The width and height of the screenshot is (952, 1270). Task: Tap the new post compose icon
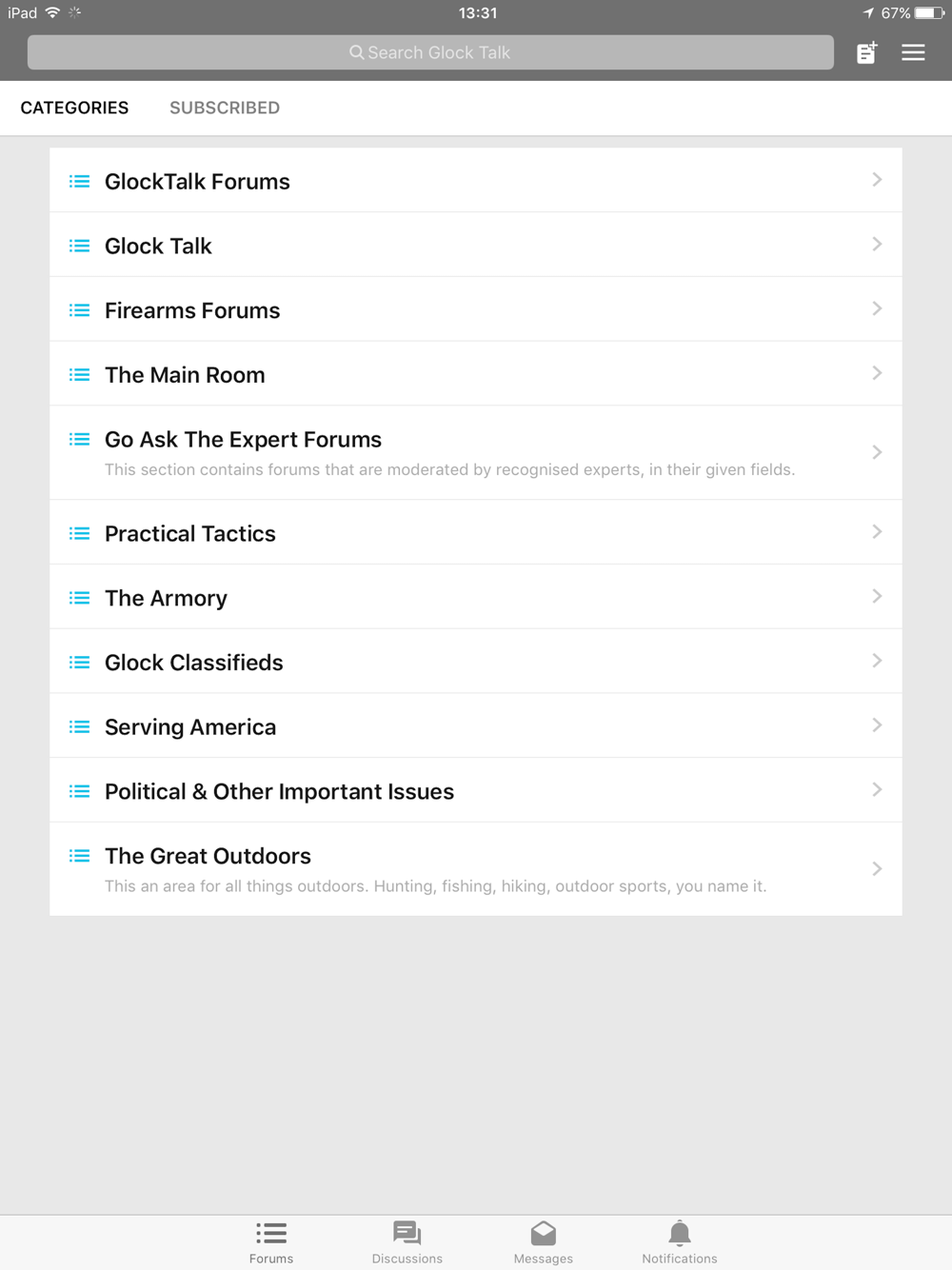[x=866, y=52]
